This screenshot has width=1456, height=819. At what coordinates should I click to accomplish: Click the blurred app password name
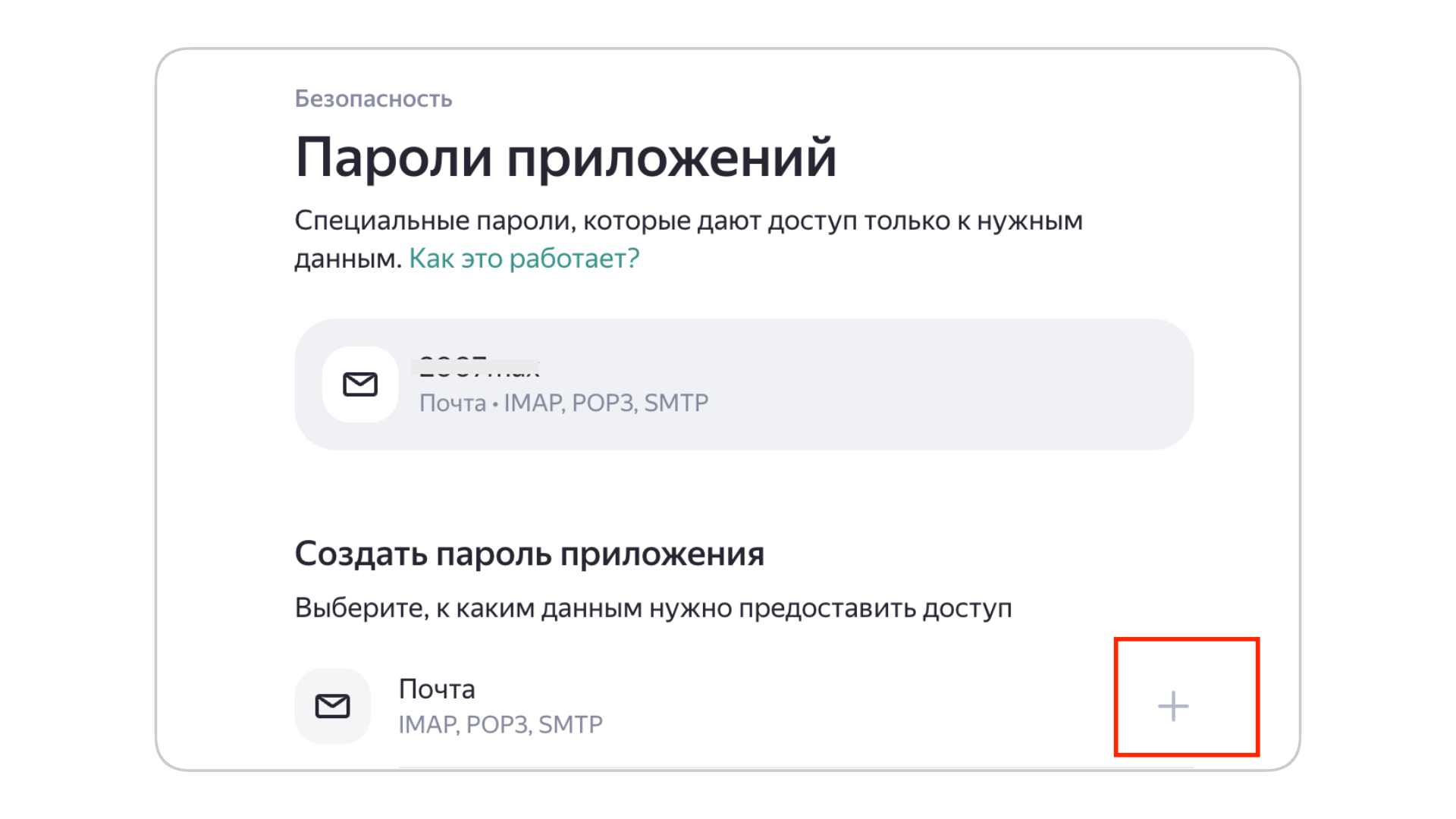coord(479,368)
